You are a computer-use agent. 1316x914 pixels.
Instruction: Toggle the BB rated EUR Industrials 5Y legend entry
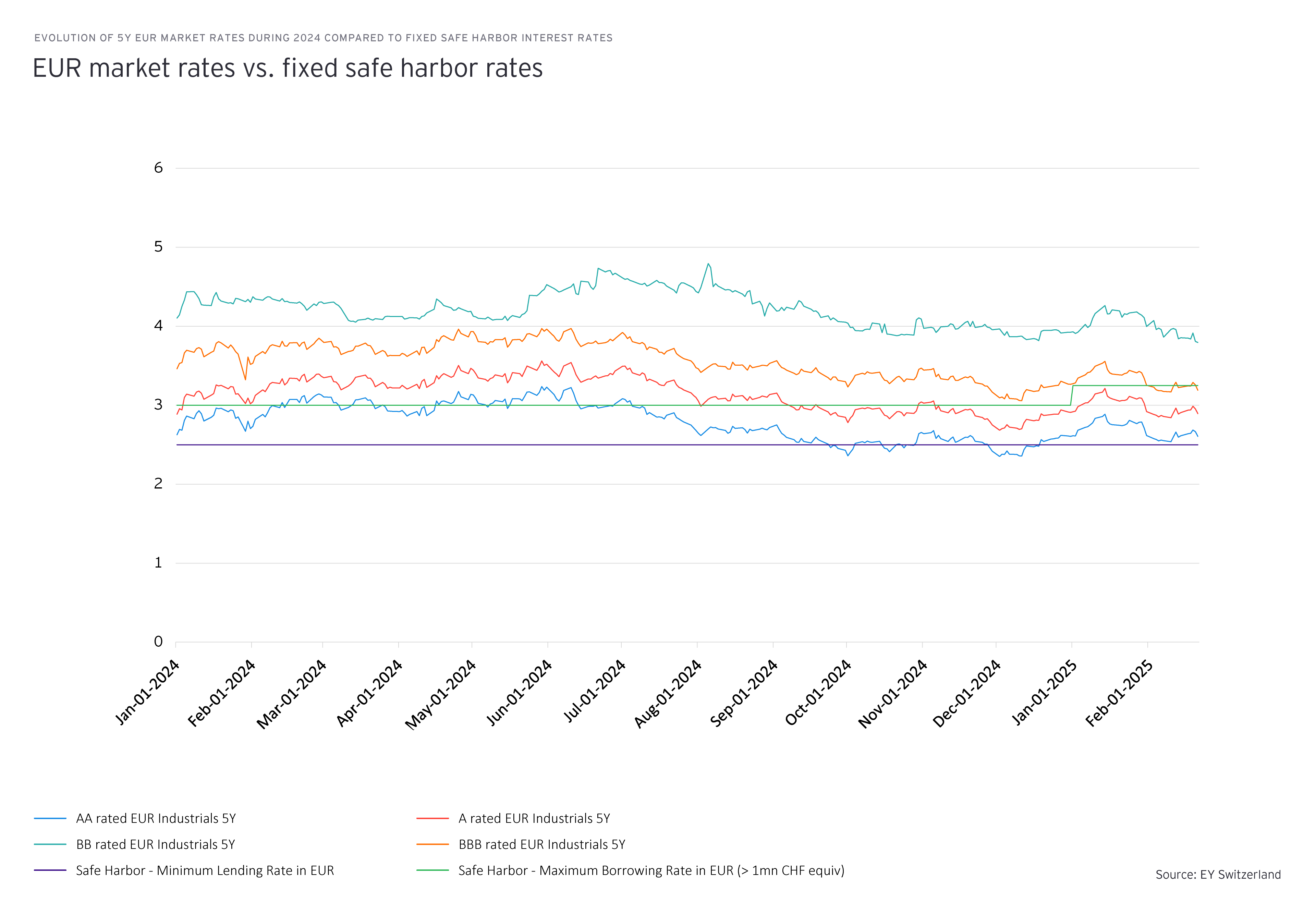pos(155,845)
